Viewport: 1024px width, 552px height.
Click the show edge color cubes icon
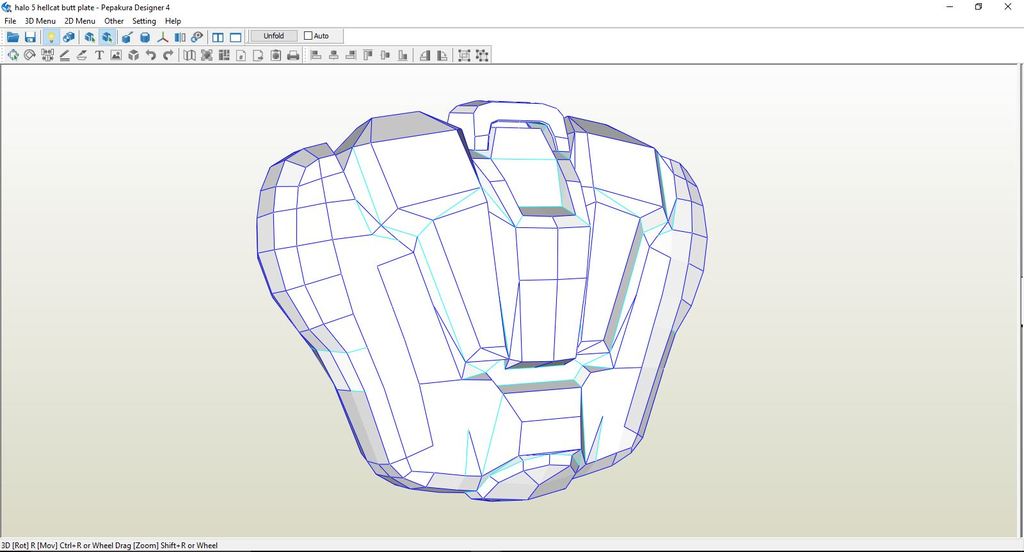[x=68, y=37]
